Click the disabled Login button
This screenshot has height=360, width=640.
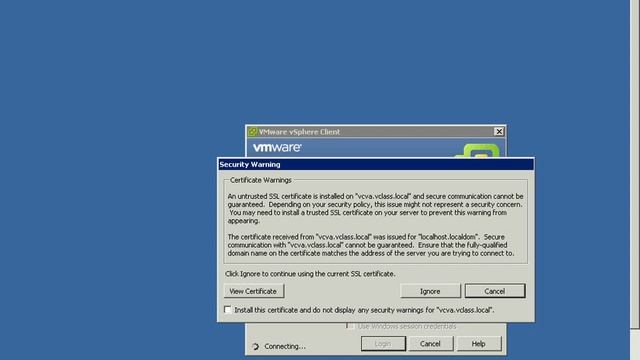[383, 344]
